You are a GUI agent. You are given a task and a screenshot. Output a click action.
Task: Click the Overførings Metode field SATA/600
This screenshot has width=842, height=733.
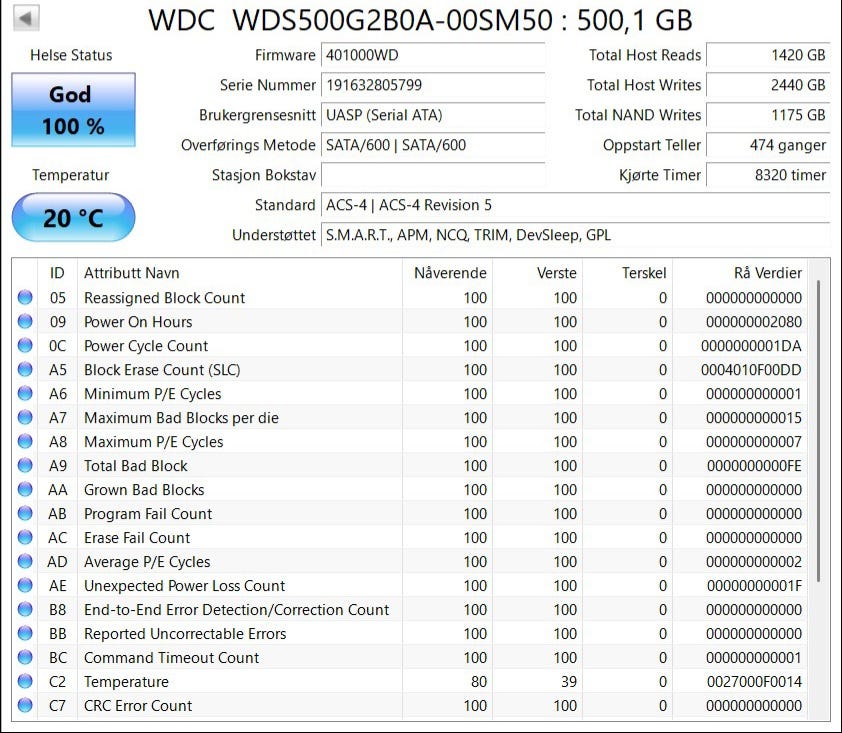point(433,145)
